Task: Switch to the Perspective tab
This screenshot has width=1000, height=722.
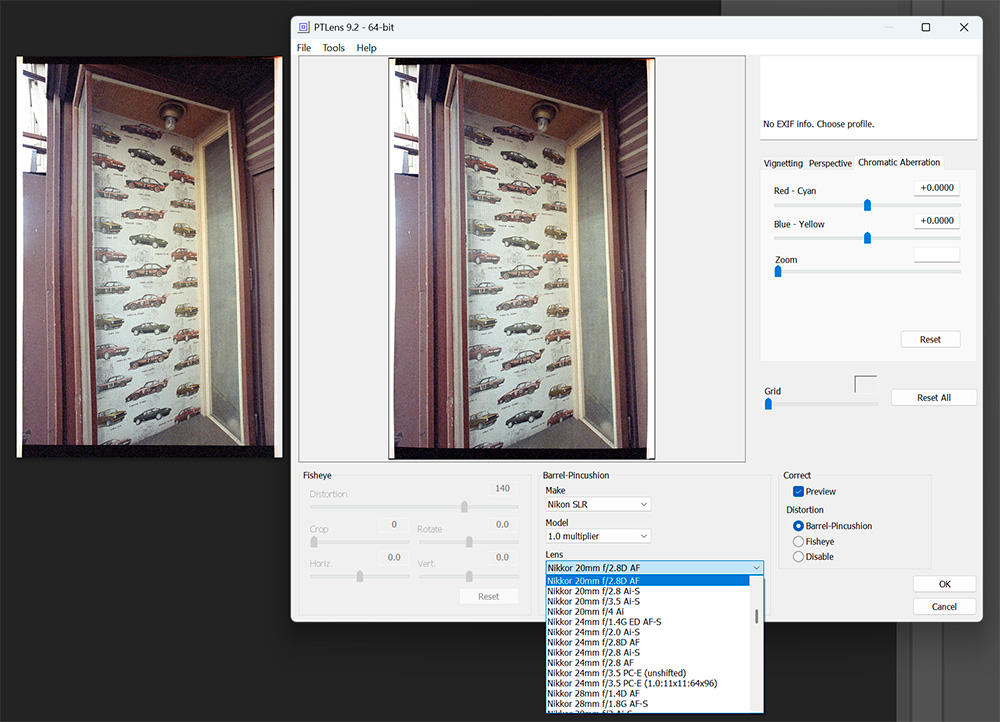Action: (x=830, y=163)
